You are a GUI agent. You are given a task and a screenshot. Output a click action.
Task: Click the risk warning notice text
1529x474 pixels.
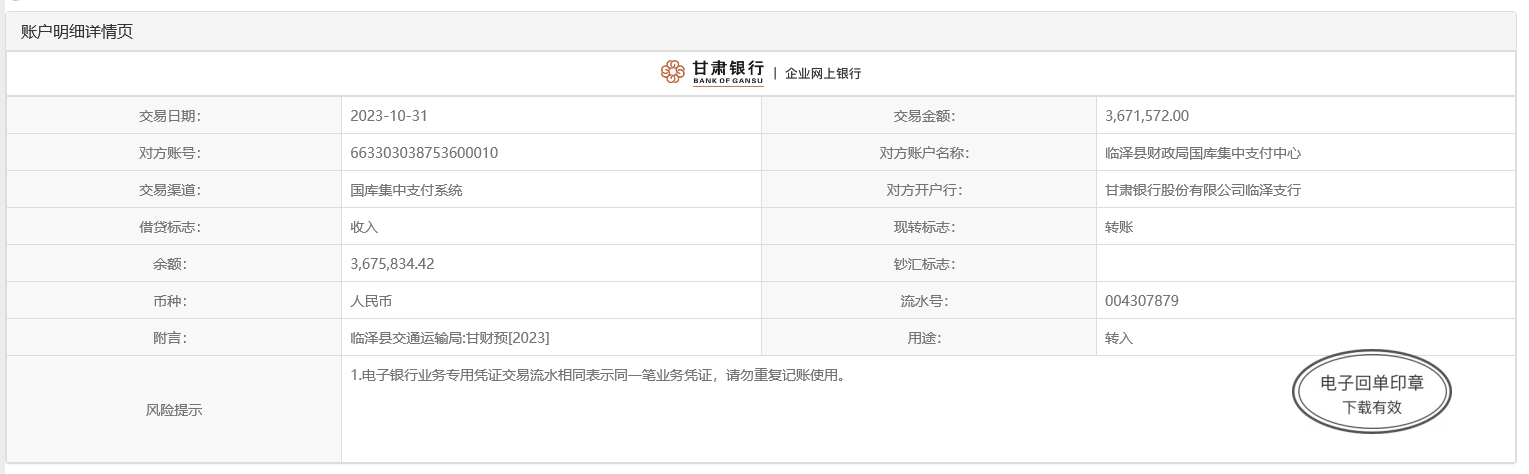(597, 377)
